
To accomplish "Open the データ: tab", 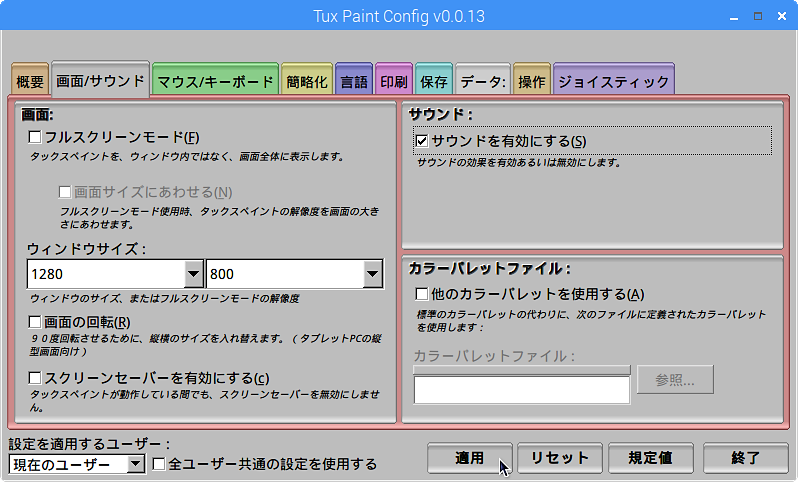I will [483, 80].
